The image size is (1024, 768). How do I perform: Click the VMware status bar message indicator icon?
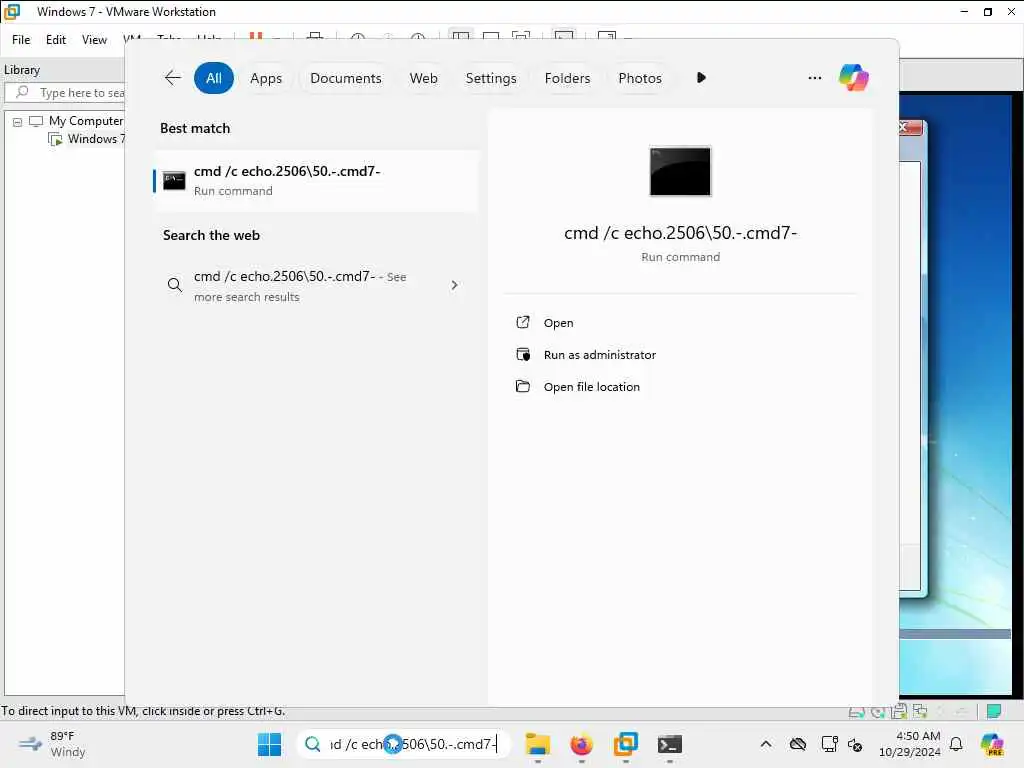tap(993, 711)
